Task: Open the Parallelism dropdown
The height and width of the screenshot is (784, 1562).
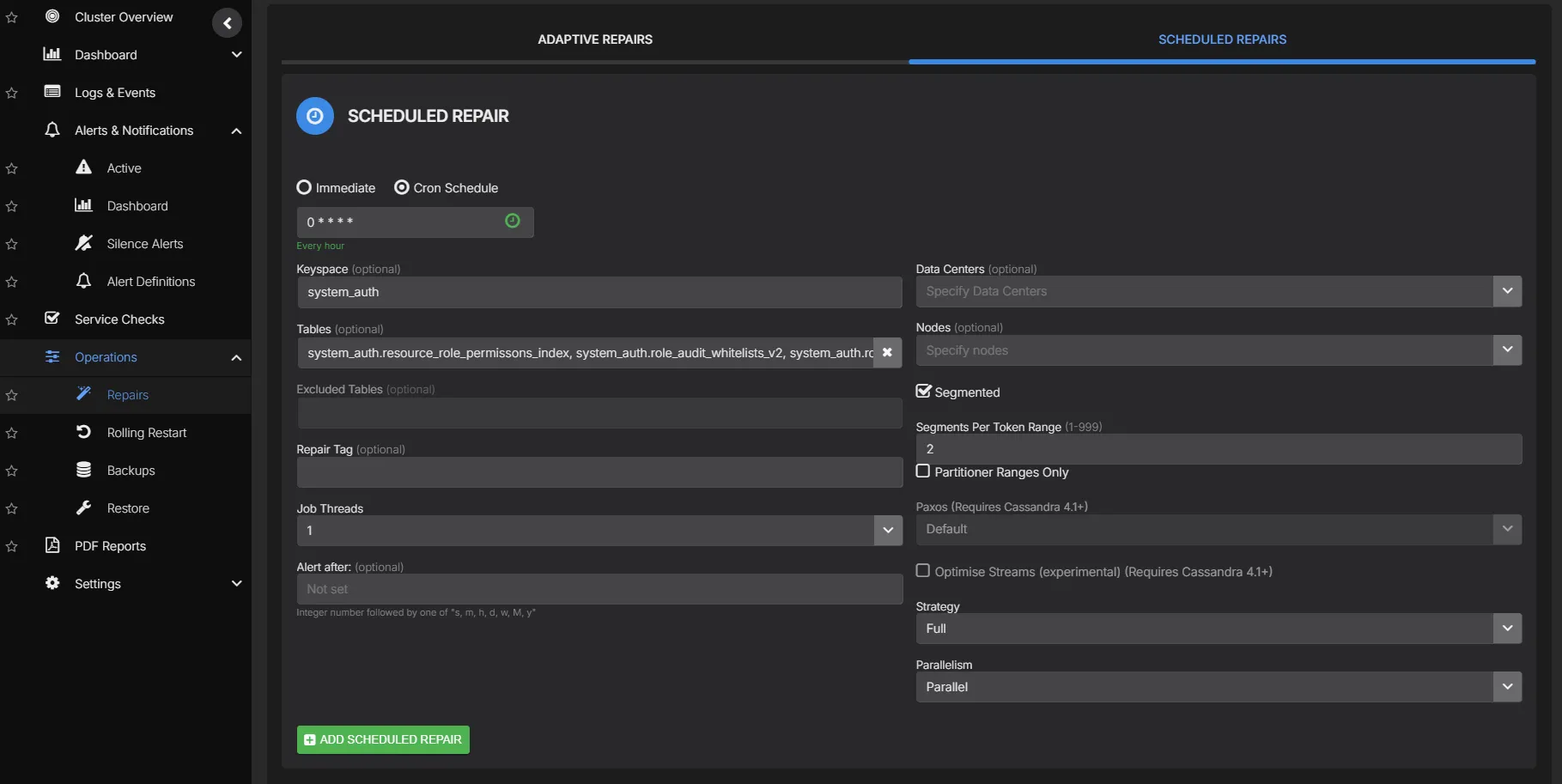Action: pyautogui.click(x=1218, y=687)
